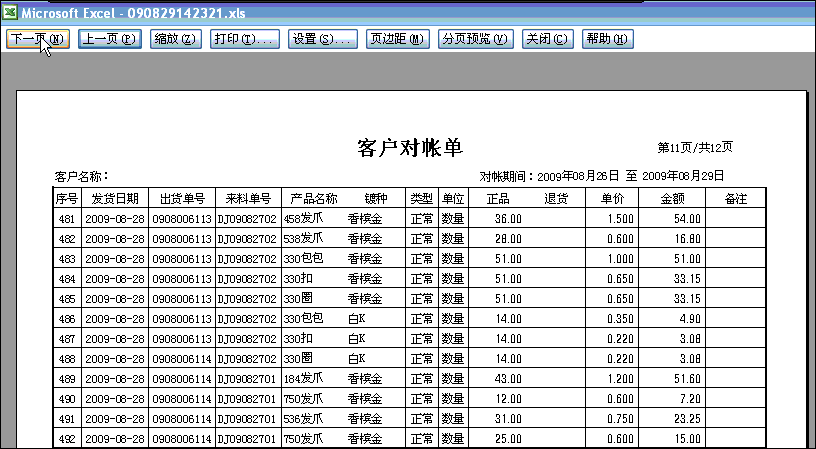Click amount 7.20 in row 490

691,399
